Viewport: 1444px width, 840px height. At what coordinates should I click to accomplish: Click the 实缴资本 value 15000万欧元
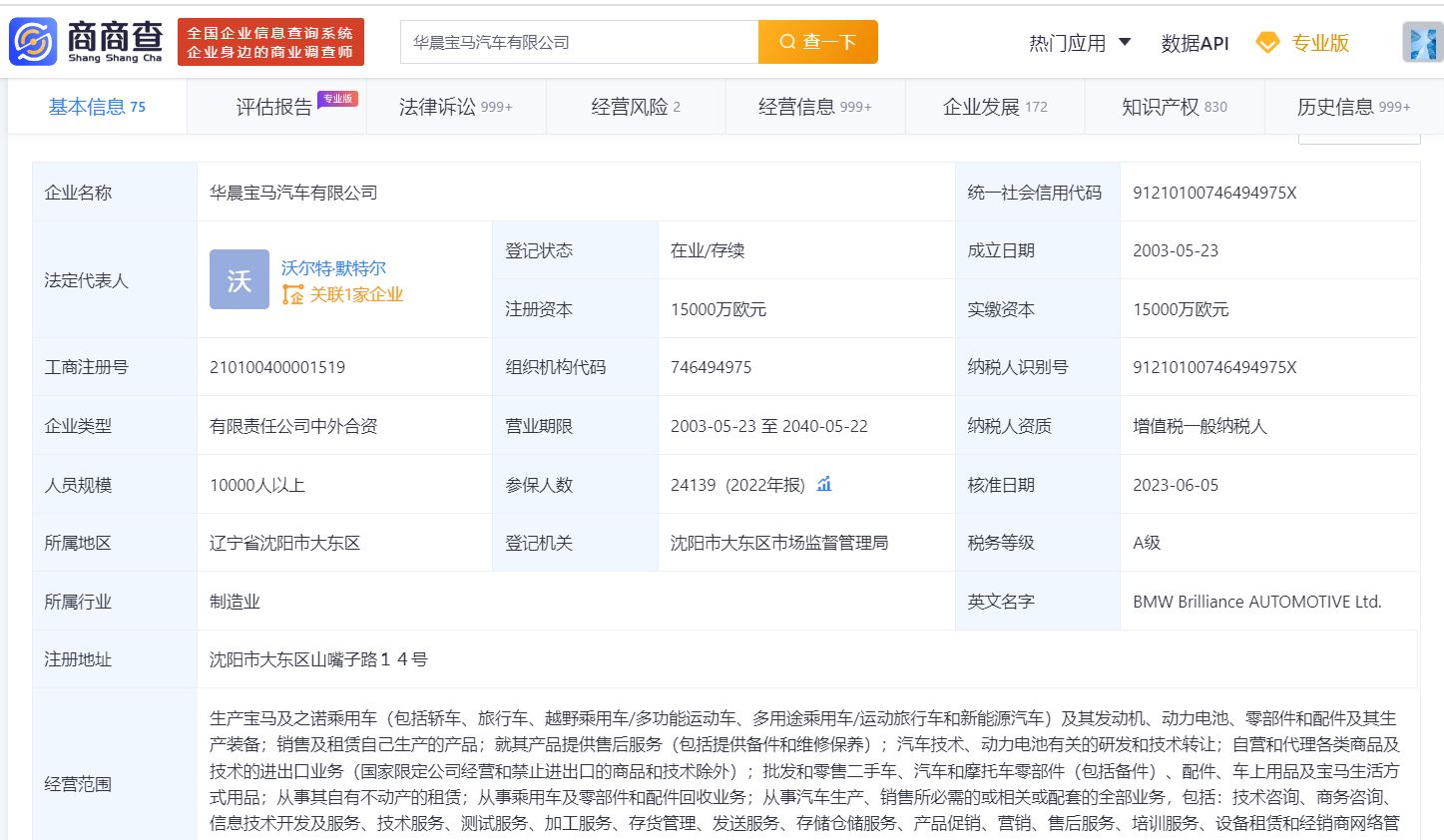pos(1181,309)
